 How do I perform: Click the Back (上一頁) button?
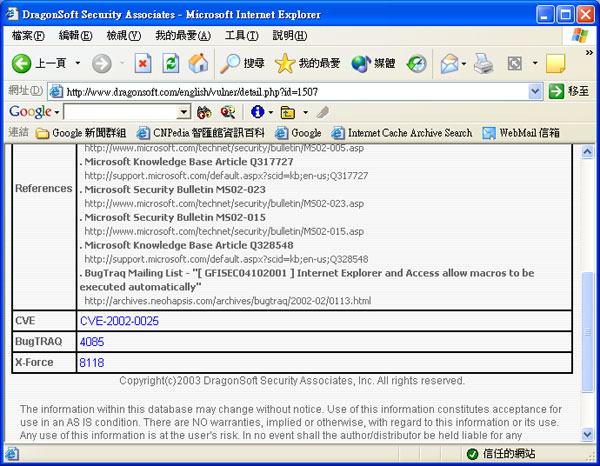40,63
